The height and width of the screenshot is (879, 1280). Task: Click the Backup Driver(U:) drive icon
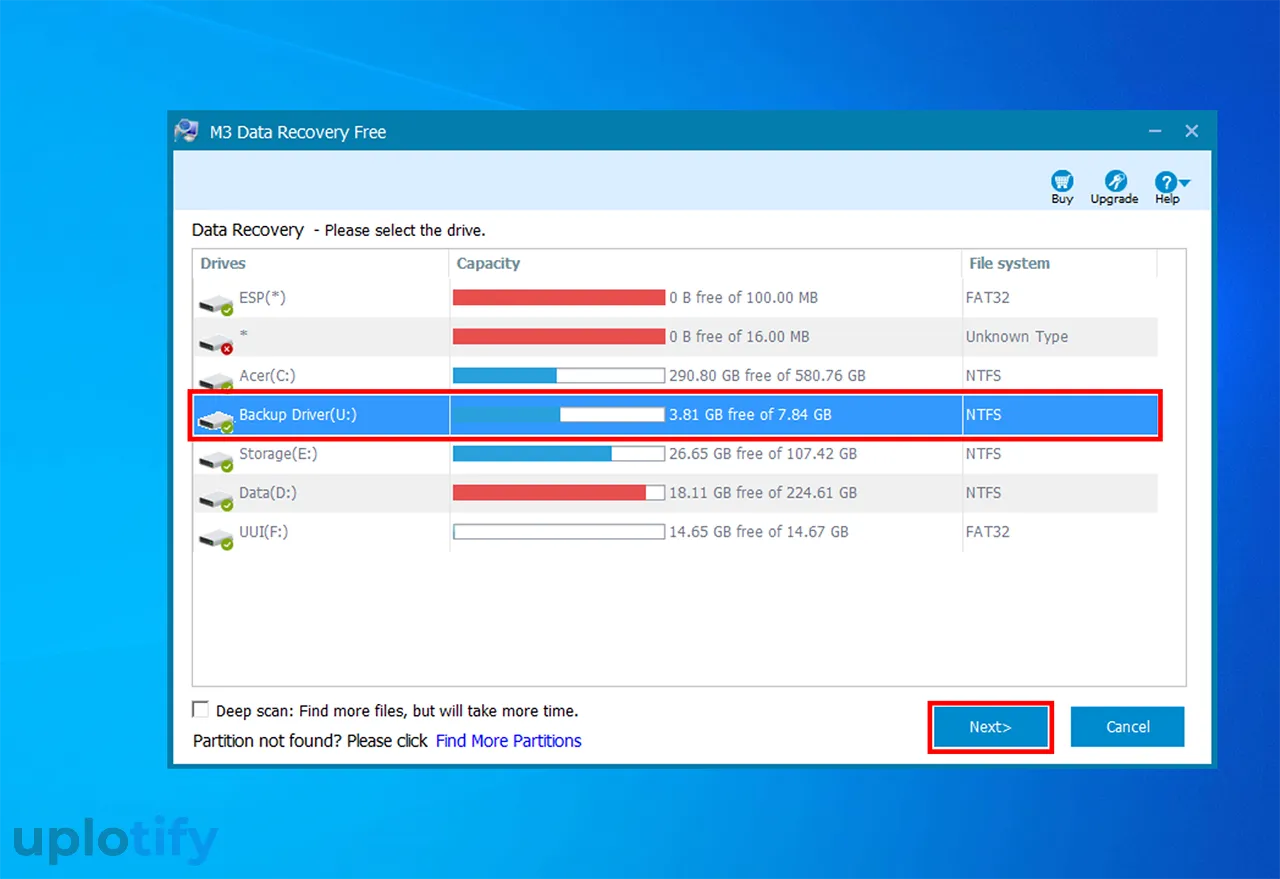point(216,420)
